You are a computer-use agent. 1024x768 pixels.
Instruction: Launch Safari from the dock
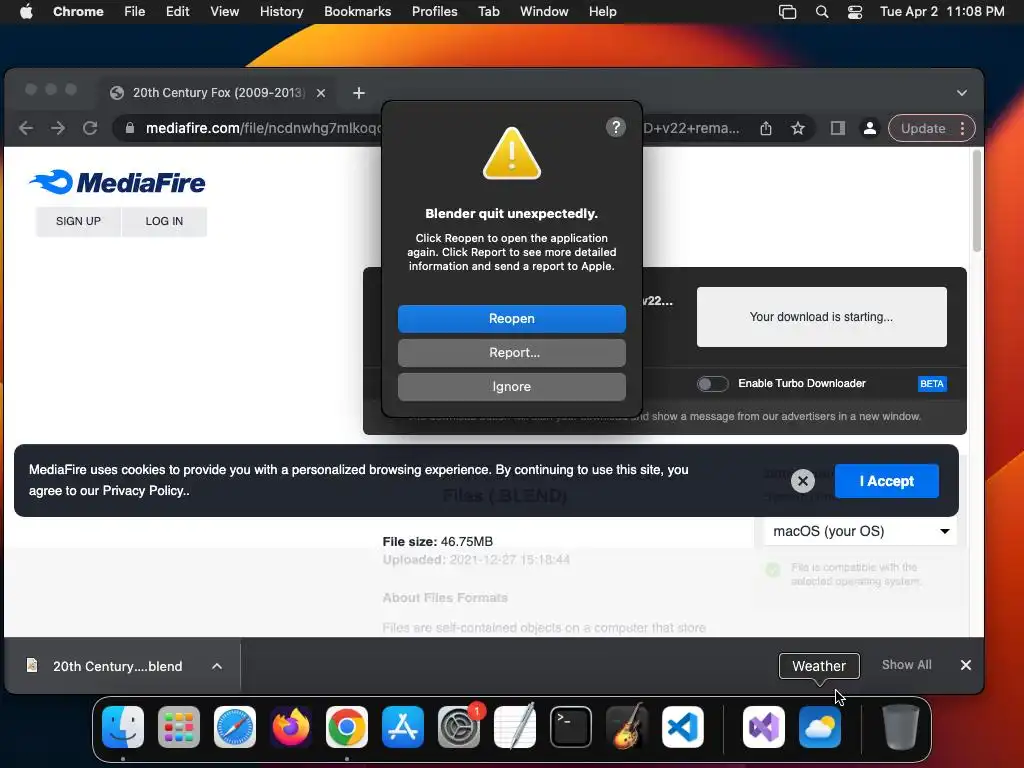coord(235,727)
